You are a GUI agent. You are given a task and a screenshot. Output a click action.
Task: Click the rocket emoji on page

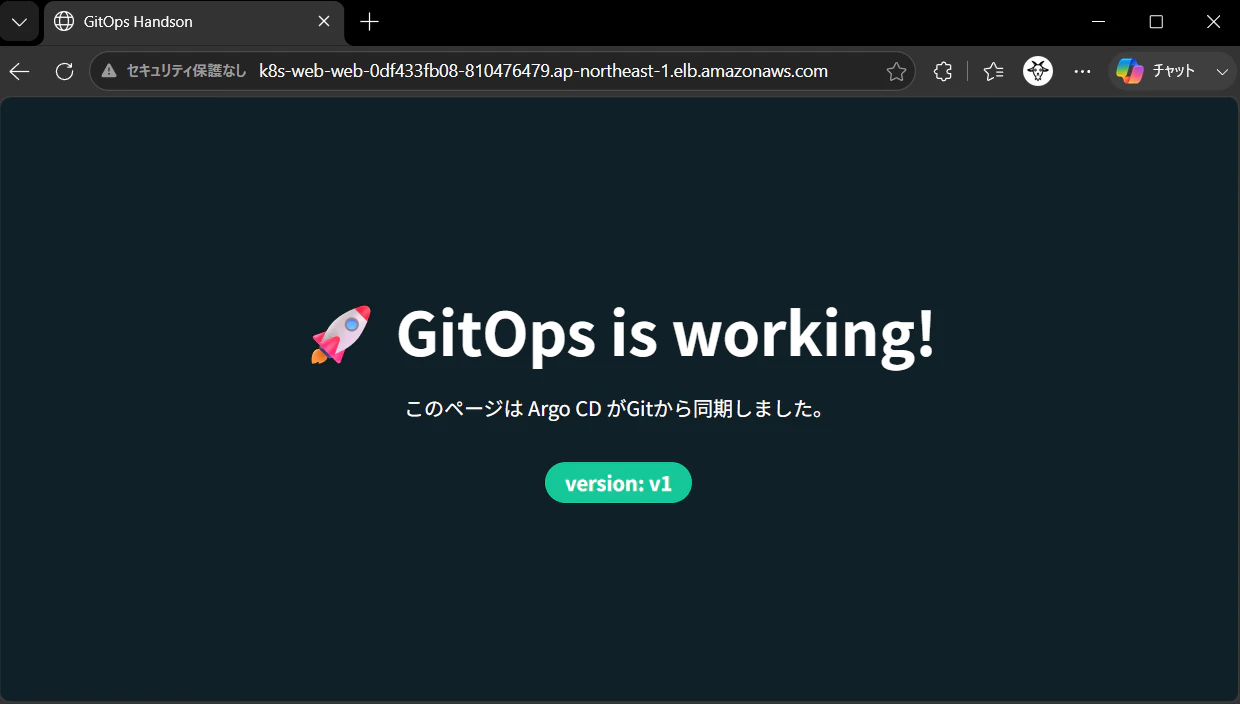coord(341,334)
